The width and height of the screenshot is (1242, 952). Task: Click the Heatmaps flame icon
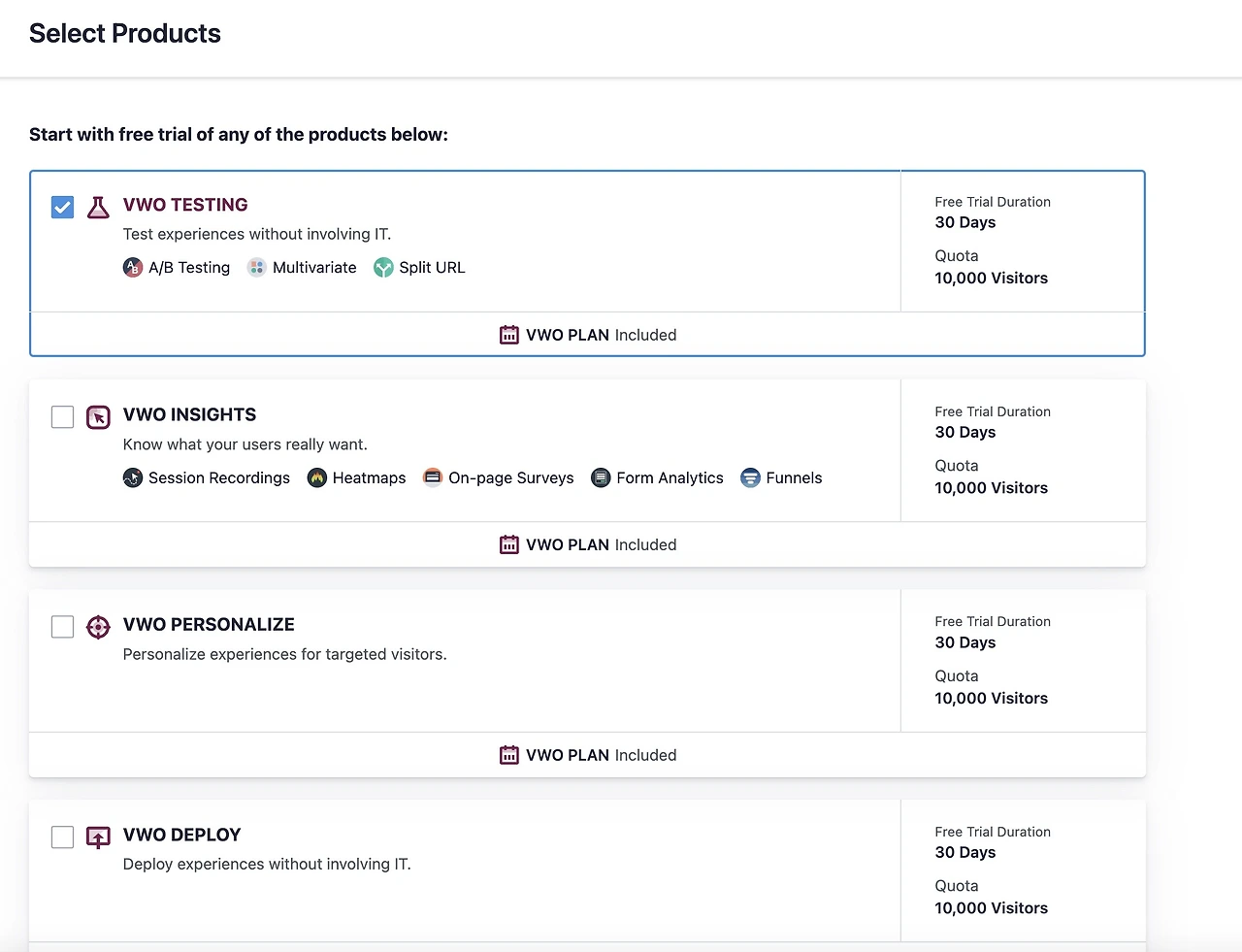(317, 477)
